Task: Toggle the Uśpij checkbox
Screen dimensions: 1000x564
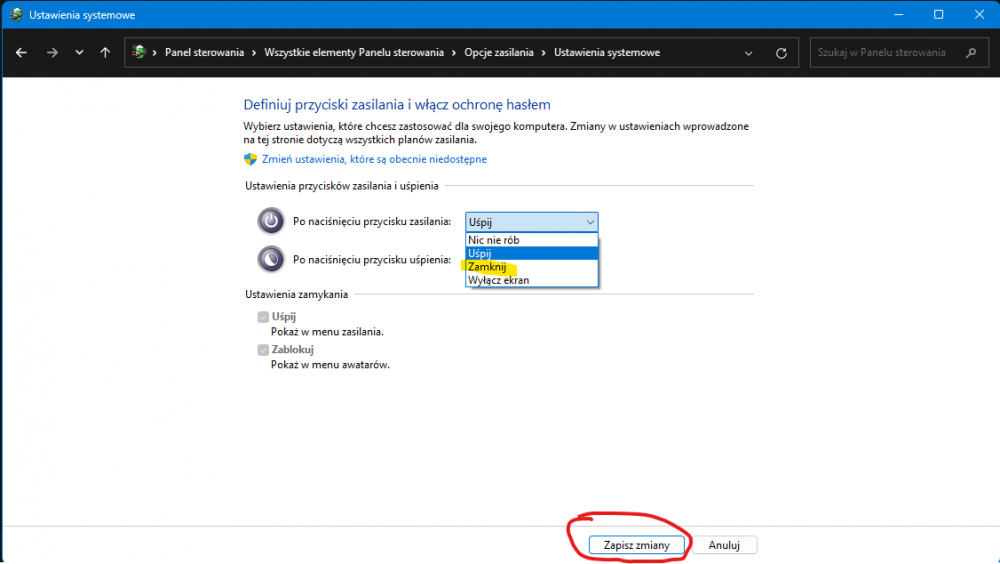Action: pyautogui.click(x=263, y=317)
